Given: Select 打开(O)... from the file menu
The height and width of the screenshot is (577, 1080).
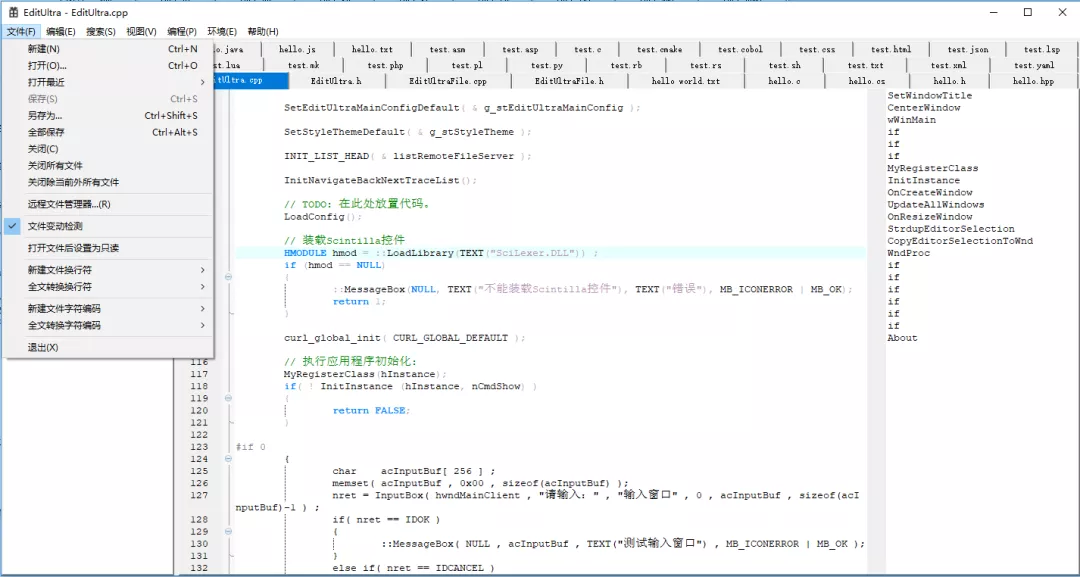Looking at the screenshot, I should coord(109,65).
